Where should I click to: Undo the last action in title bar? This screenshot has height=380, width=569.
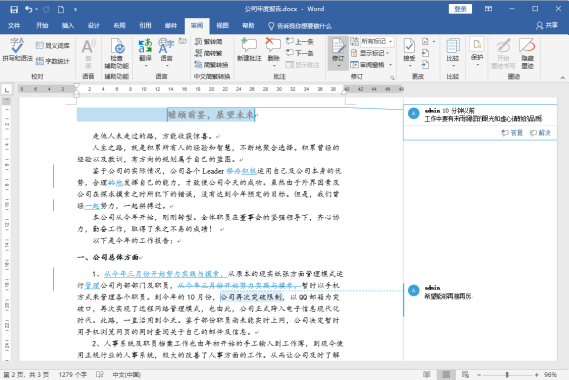coord(29,9)
